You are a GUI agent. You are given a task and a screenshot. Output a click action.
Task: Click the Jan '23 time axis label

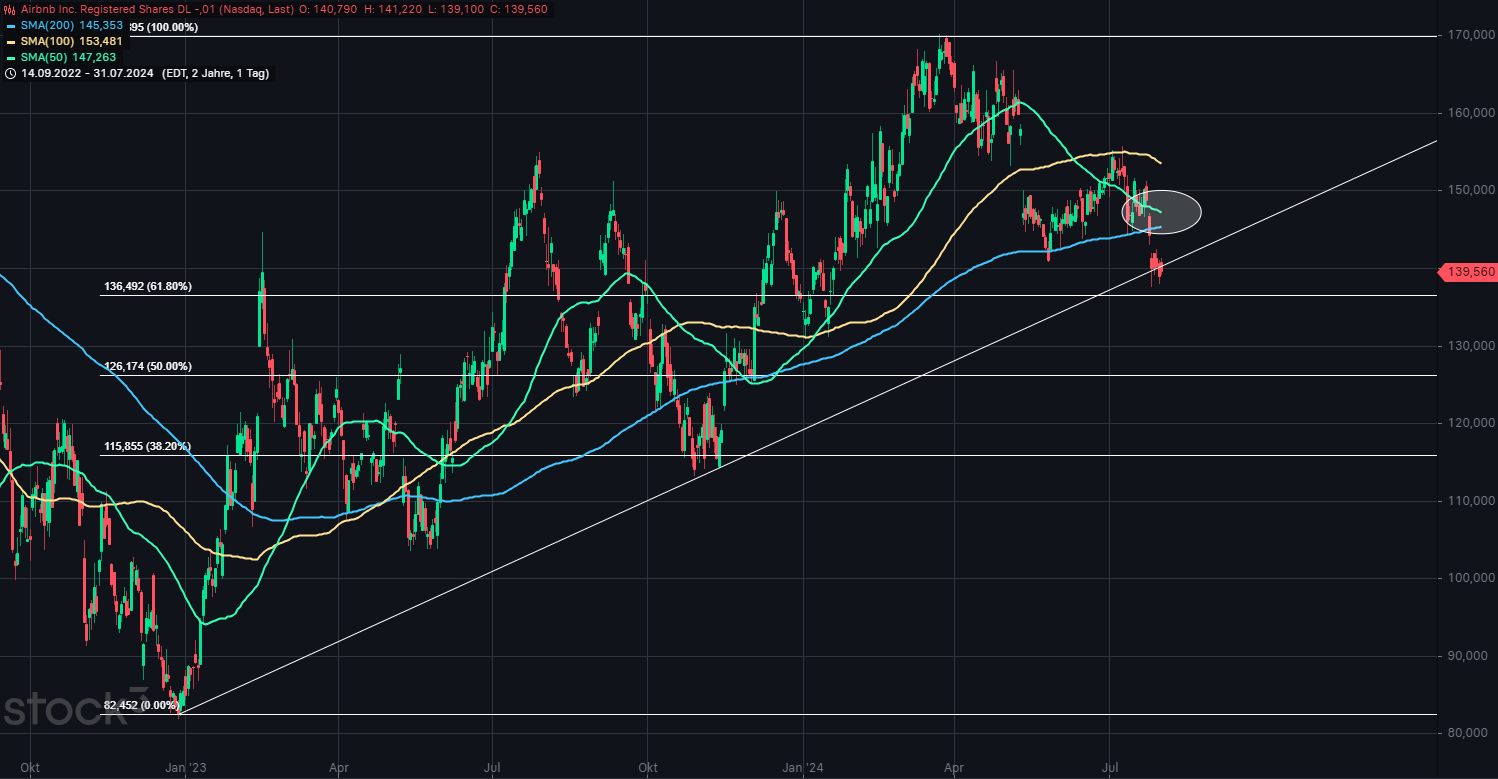(185, 768)
